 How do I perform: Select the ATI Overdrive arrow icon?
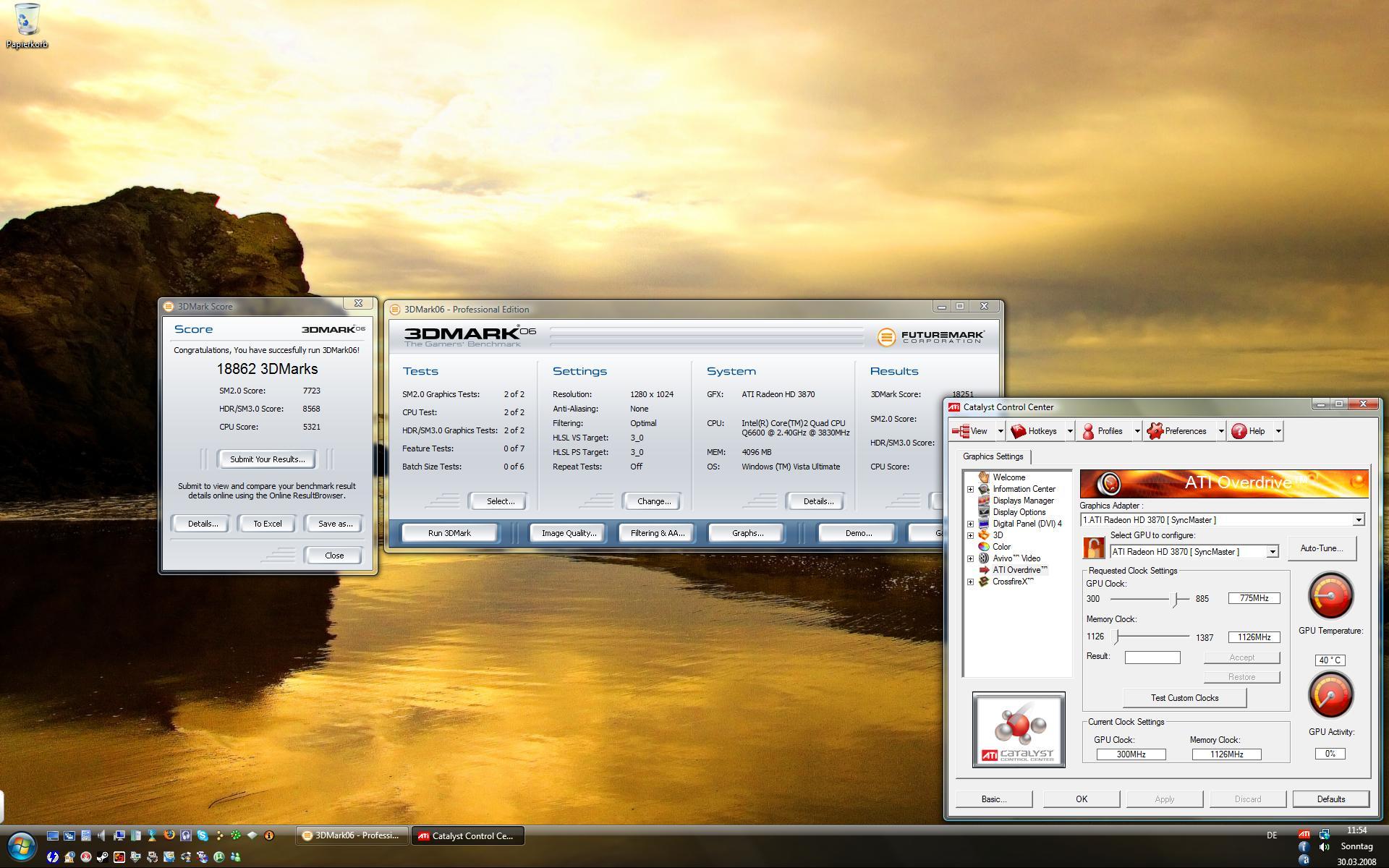pyautogui.click(x=984, y=570)
